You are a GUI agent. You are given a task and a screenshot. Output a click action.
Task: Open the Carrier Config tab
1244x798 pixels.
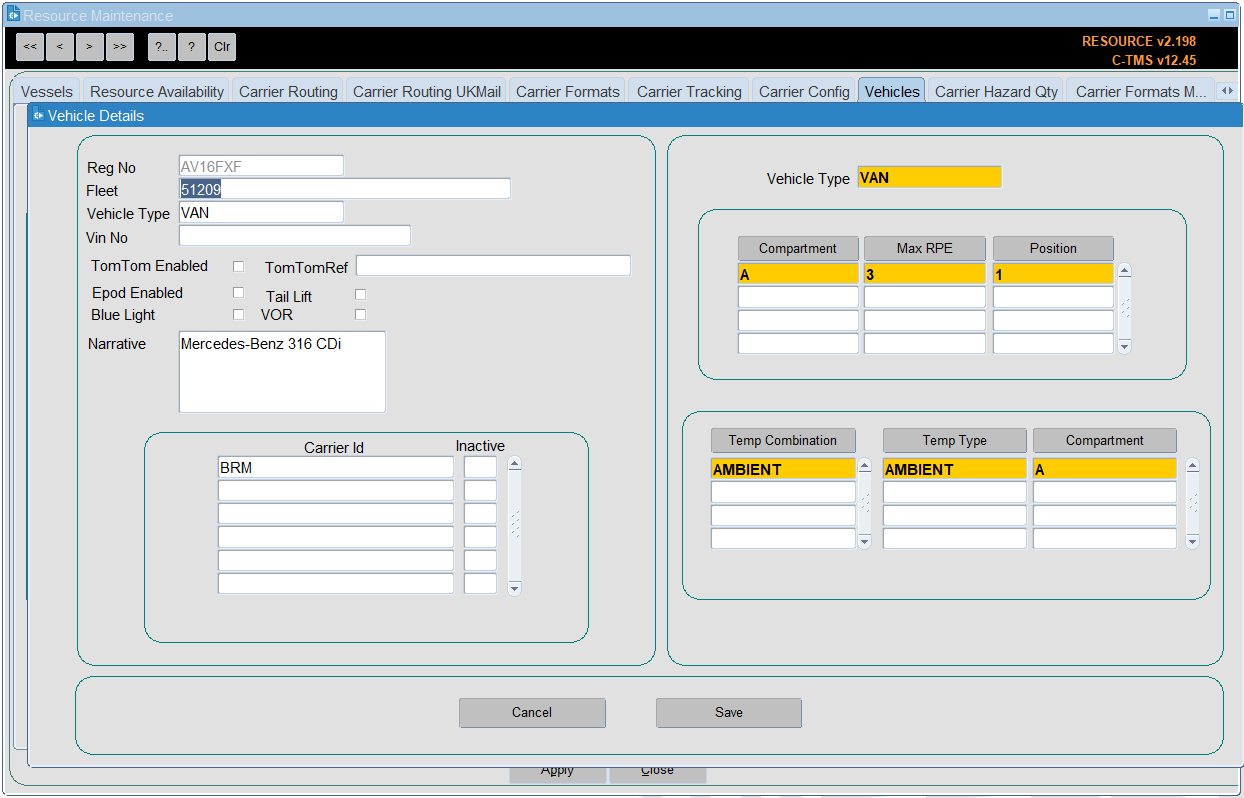(804, 91)
